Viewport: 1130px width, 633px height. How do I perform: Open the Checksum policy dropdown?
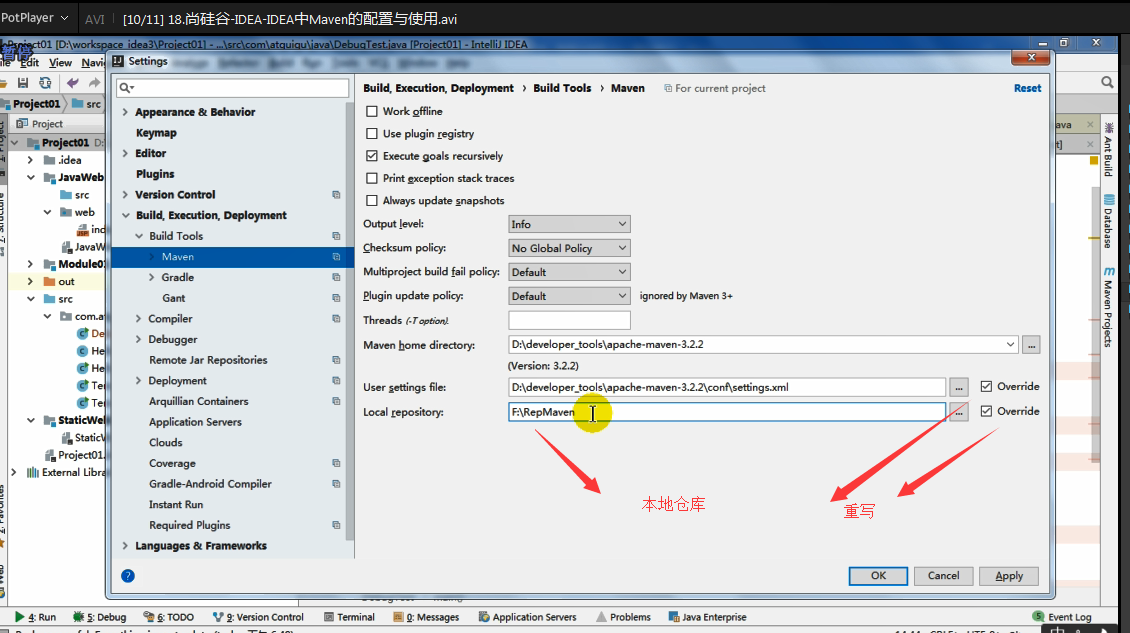[569, 248]
